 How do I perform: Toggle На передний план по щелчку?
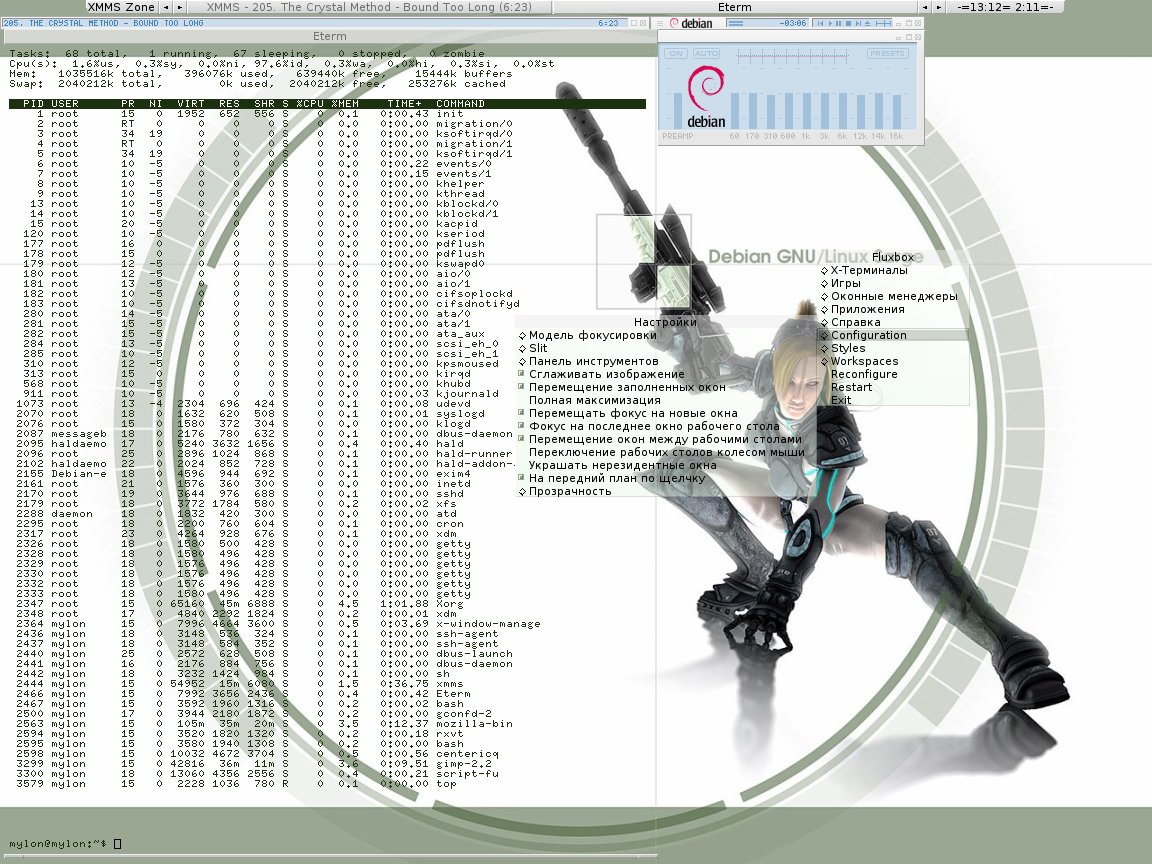(666, 479)
